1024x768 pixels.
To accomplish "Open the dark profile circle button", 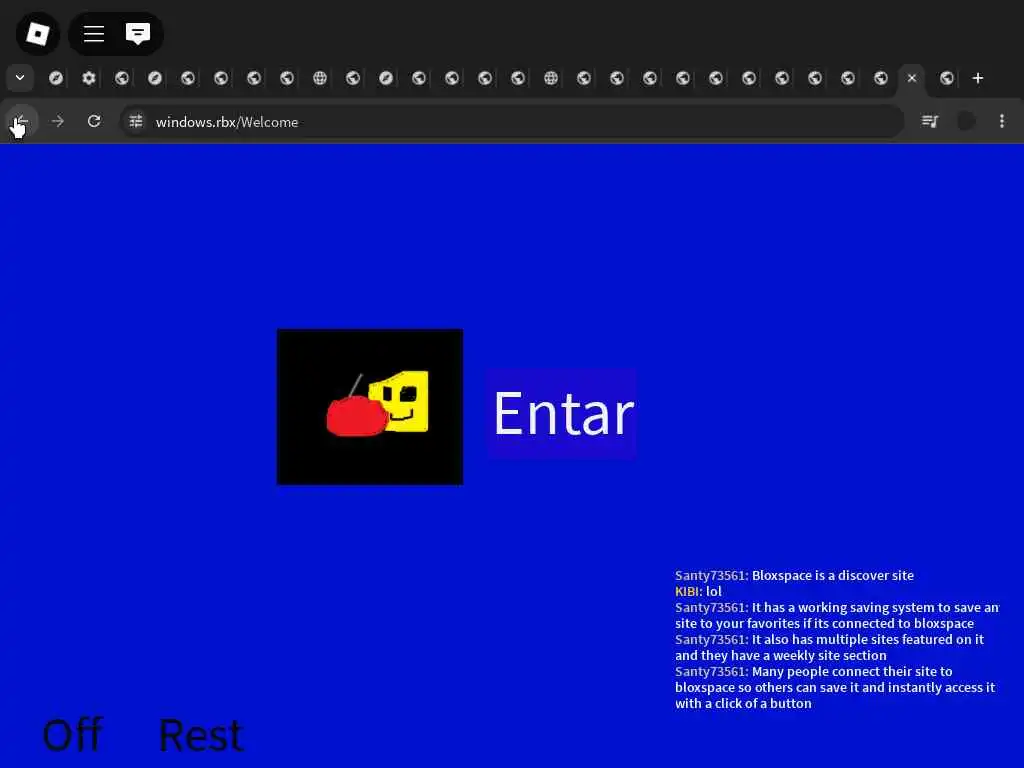I will pyautogui.click(x=966, y=121).
